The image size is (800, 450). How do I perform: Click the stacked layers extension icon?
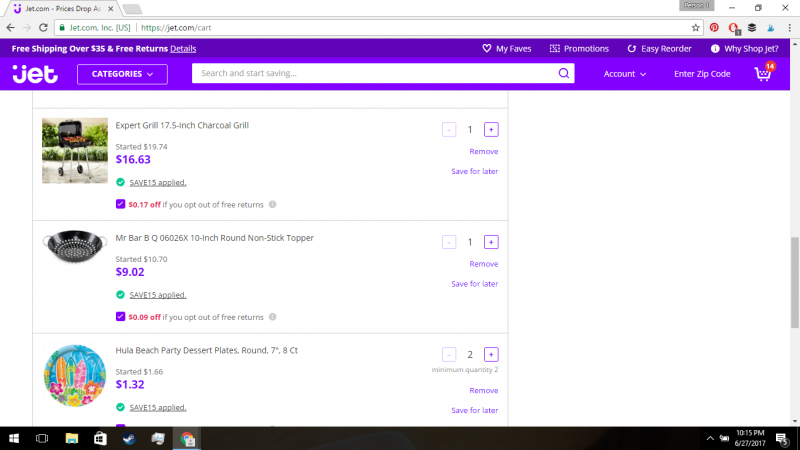pyautogui.click(x=752, y=28)
